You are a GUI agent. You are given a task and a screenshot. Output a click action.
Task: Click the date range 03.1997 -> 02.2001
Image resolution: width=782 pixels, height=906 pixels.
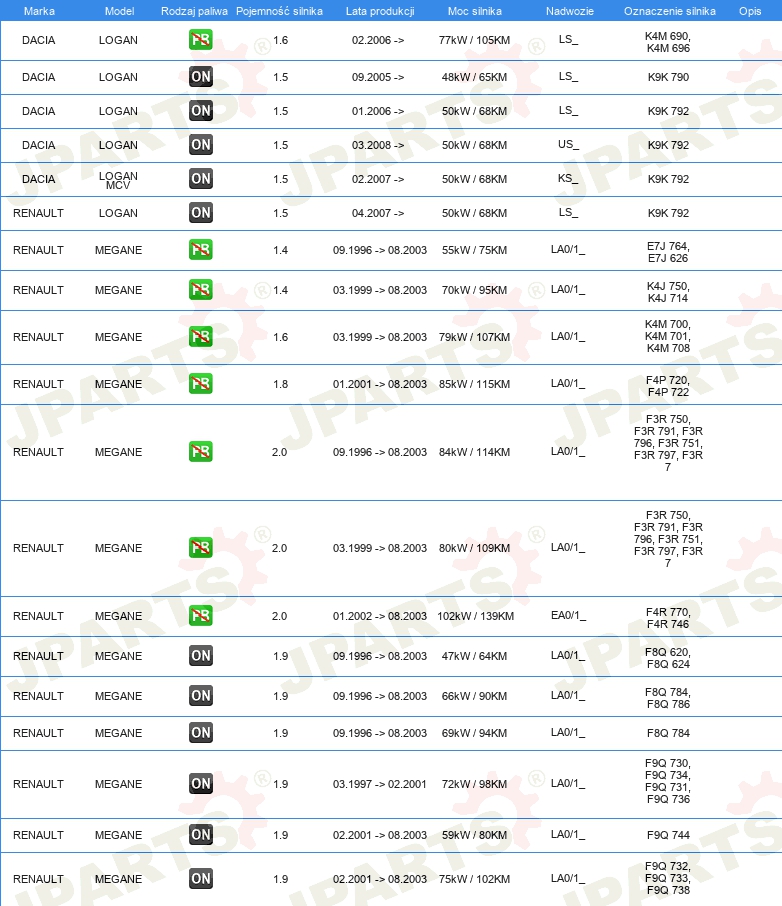click(380, 784)
